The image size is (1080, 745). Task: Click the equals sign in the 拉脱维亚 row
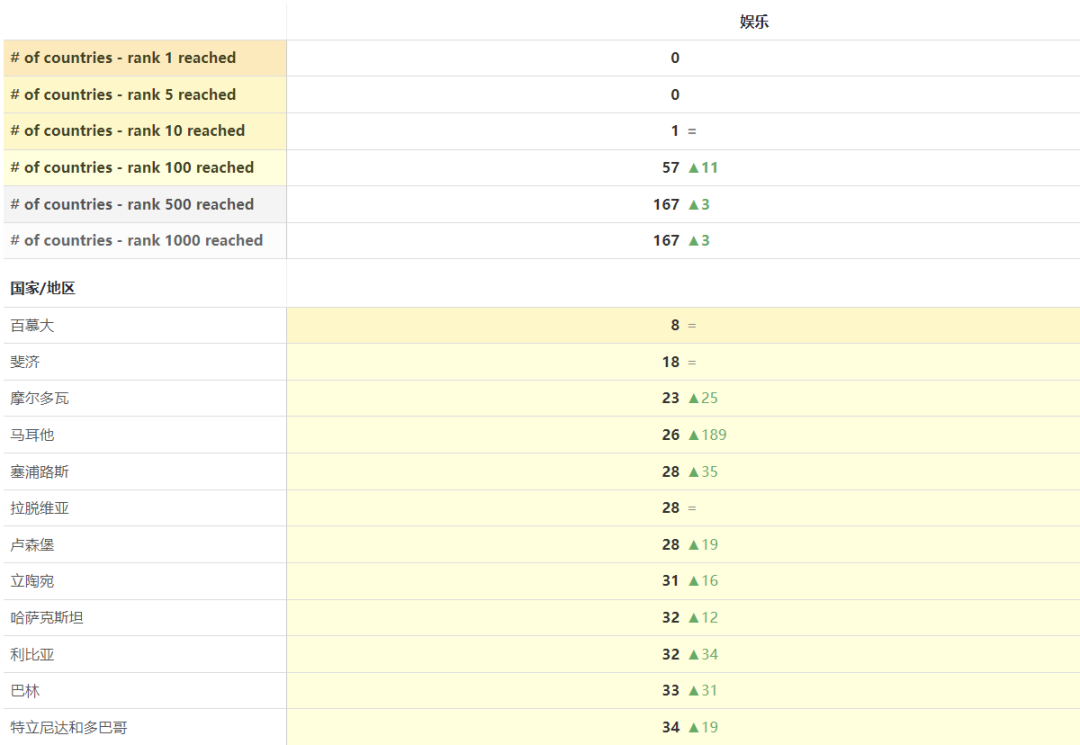click(692, 508)
